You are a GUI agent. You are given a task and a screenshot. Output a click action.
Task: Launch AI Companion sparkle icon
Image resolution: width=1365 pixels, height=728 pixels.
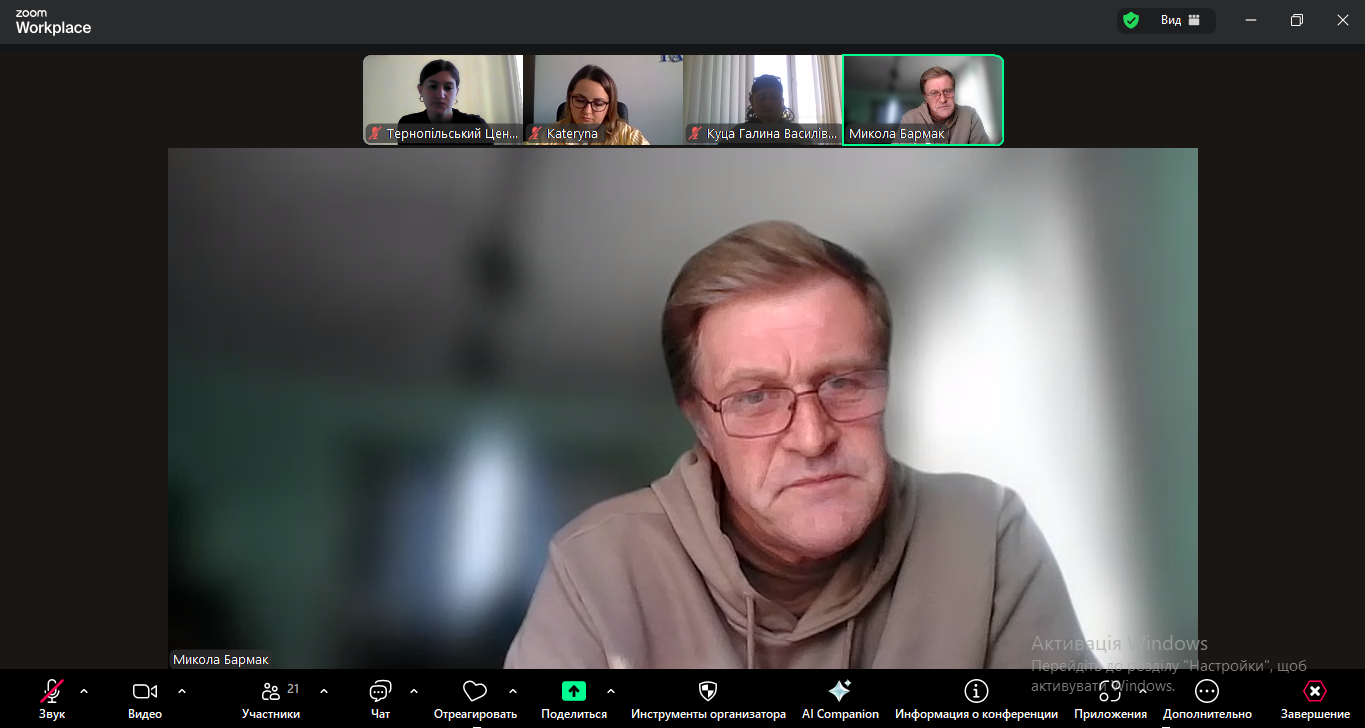(x=840, y=691)
